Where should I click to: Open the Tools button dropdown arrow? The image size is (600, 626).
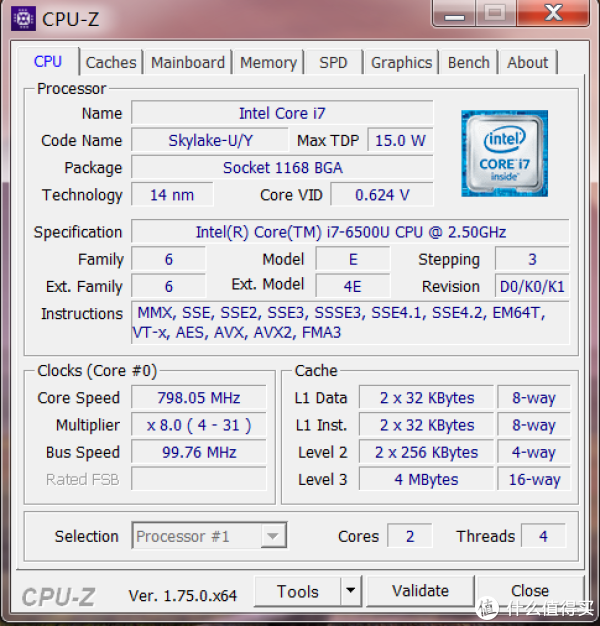350,590
